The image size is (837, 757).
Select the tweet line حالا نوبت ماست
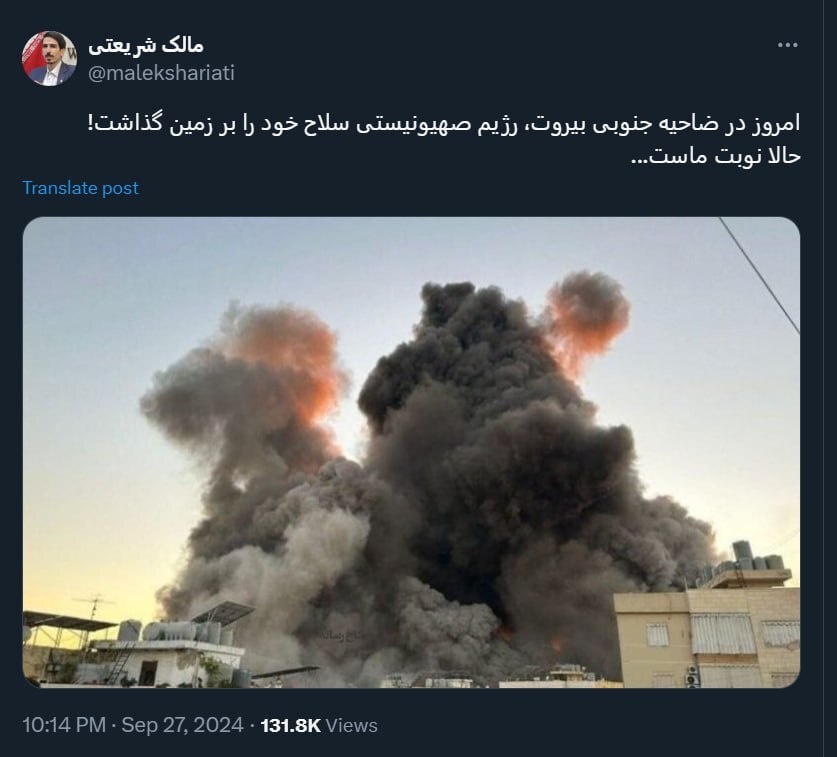[715, 156]
